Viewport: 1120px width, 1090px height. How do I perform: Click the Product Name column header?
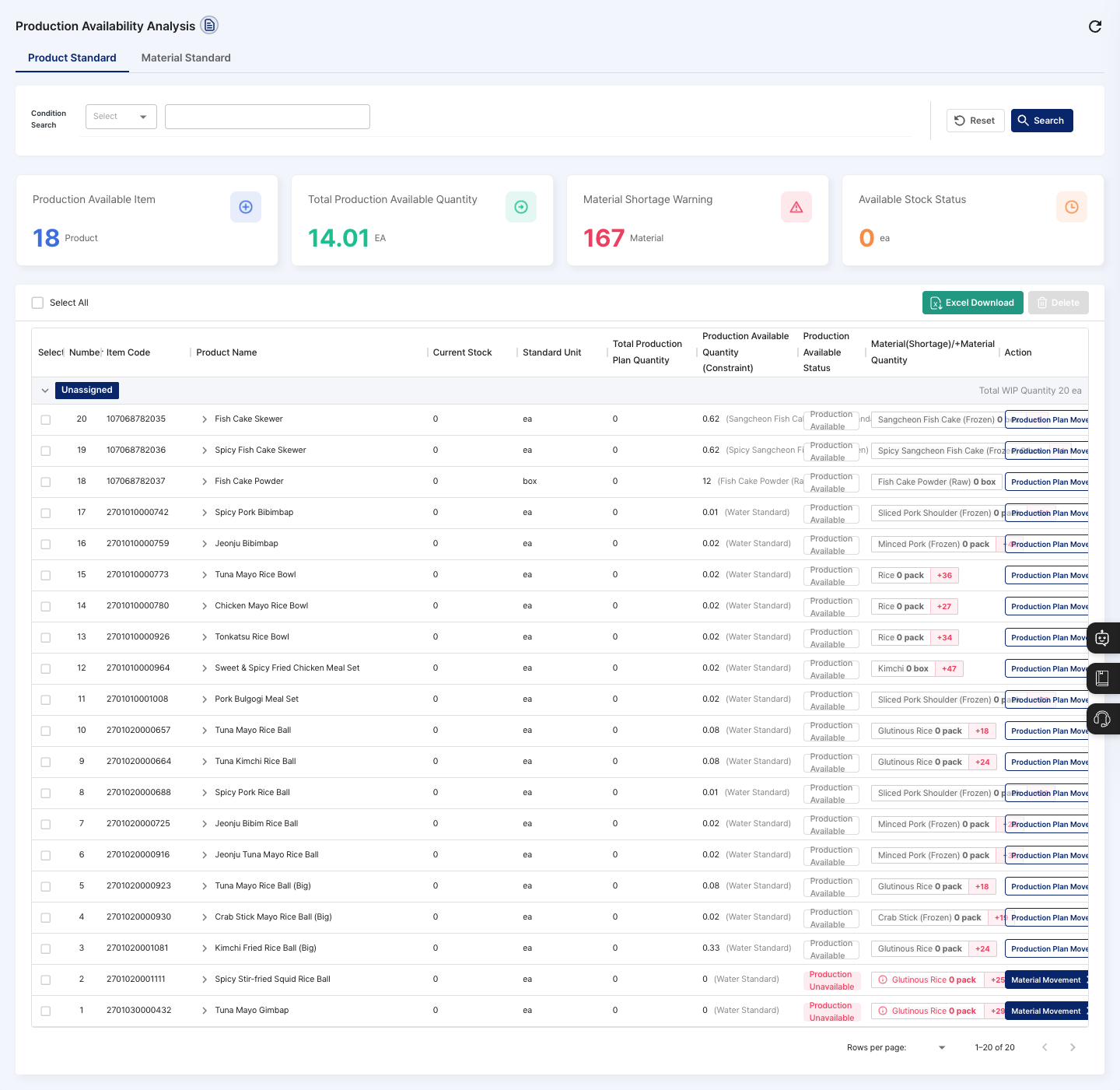[226, 352]
